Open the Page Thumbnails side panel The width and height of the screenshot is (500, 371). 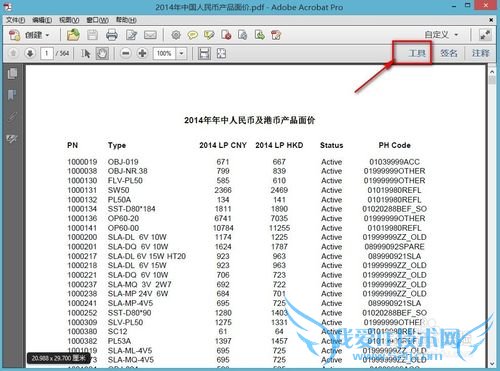pos(12,74)
